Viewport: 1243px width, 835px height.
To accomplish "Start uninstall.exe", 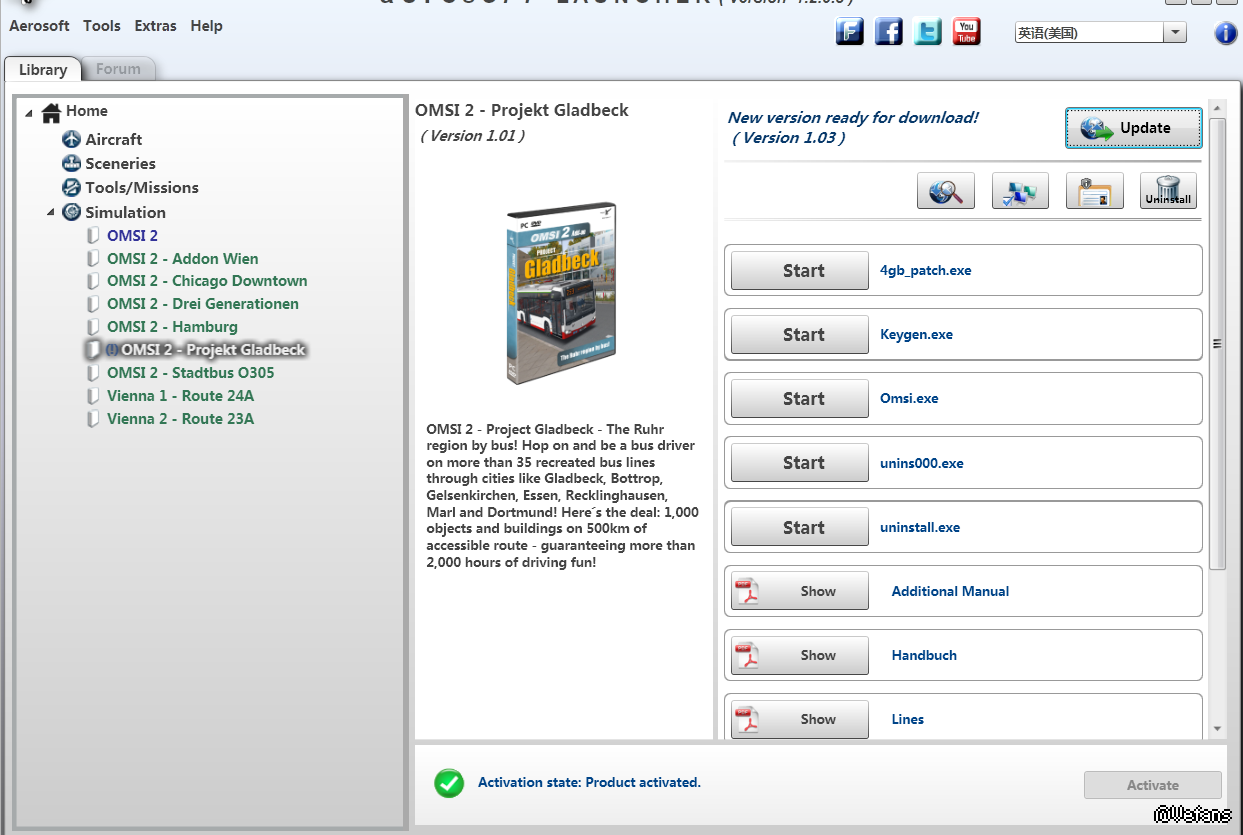I will tap(800, 527).
